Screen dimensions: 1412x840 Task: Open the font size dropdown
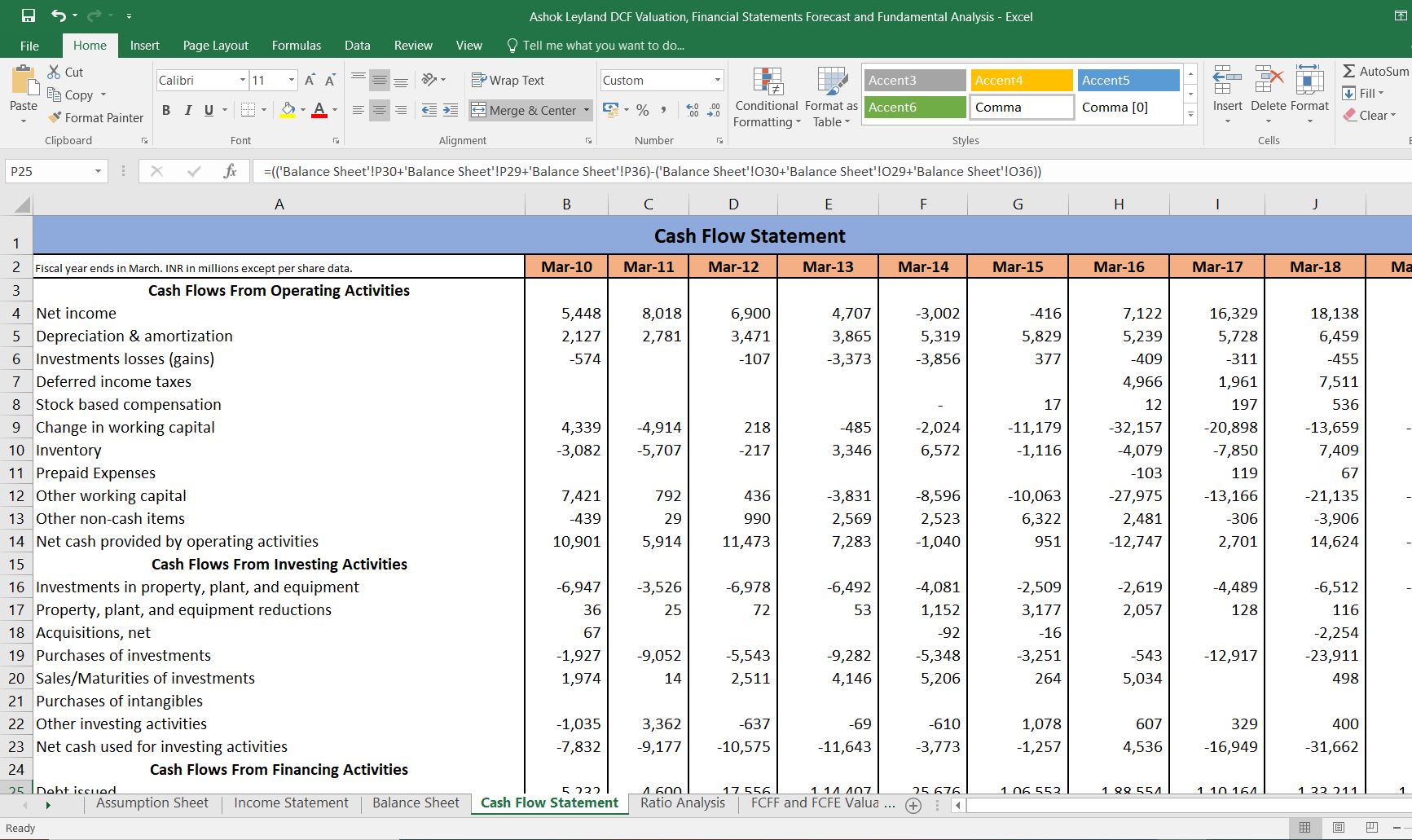[291, 80]
